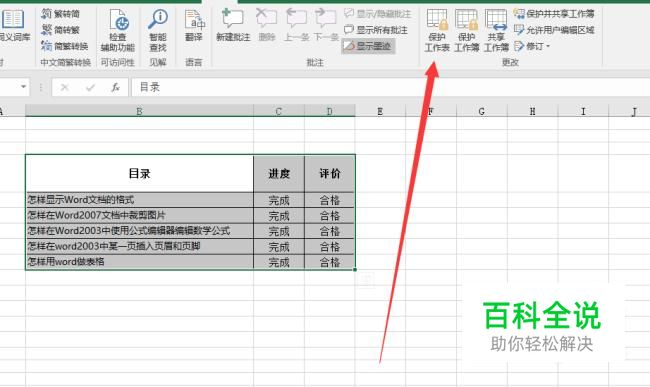The height and width of the screenshot is (387, 650).
Task: Click the Delete comment (删除) icon
Action: pos(267,26)
